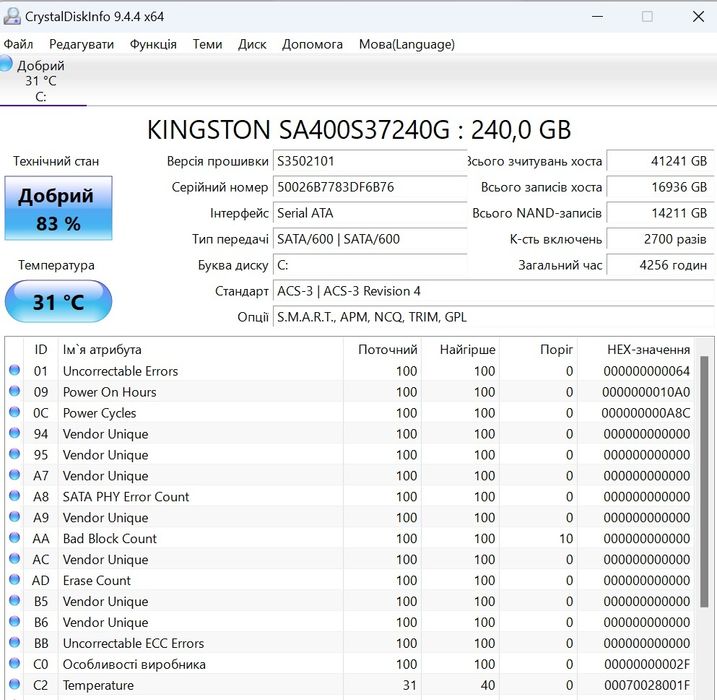The width and height of the screenshot is (717, 700).
Task: Click the KINGSTON SA400S37240G : 240,0 GB title
Action: point(359,130)
